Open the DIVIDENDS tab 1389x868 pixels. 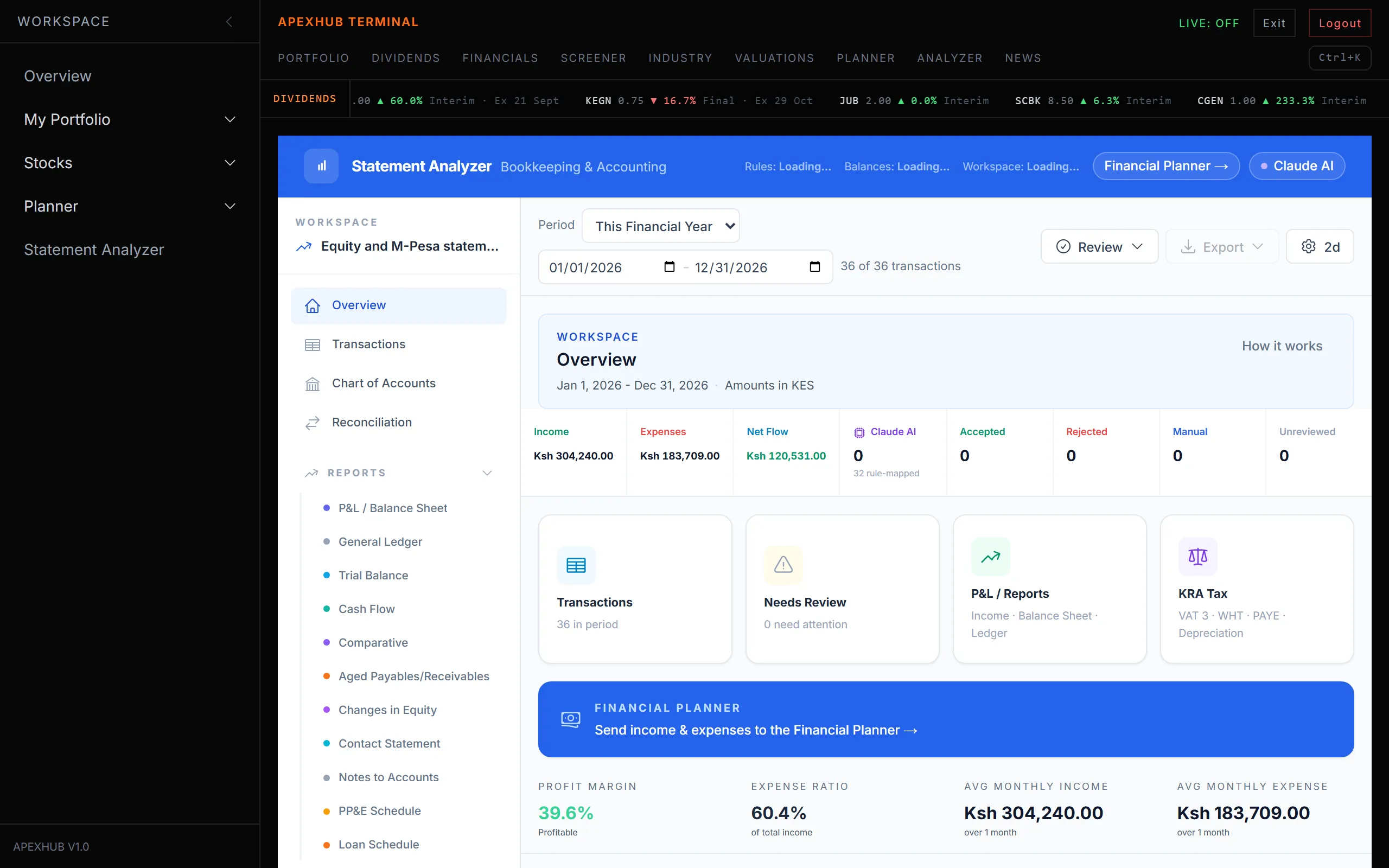tap(406, 58)
